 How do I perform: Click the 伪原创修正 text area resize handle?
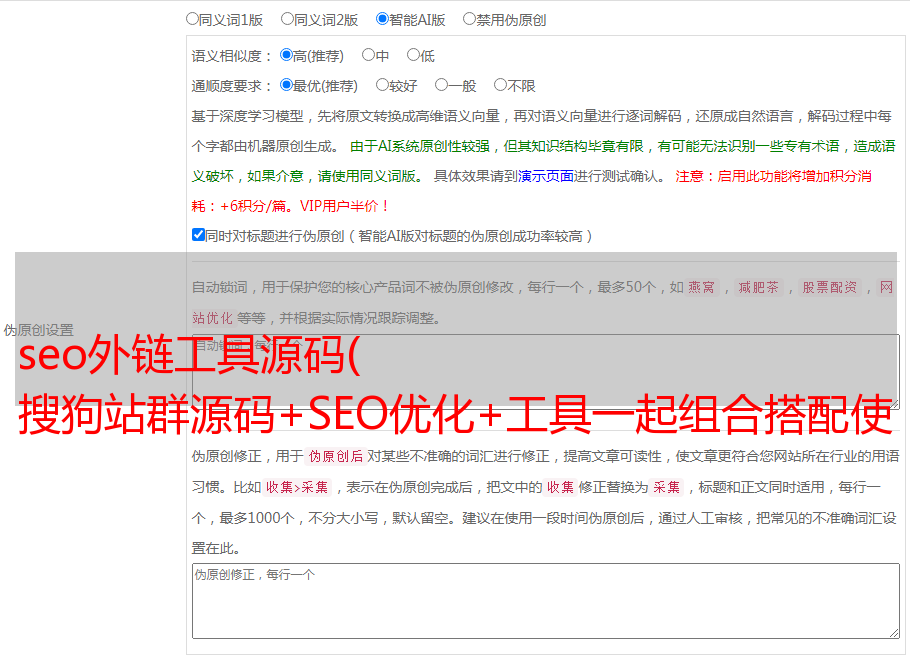[x=894, y=634]
